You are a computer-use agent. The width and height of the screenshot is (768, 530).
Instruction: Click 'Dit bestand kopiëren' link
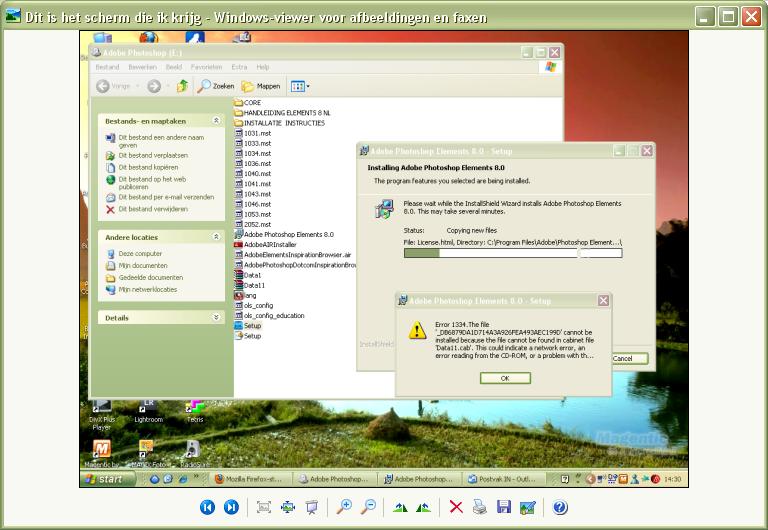[x=148, y=167]
